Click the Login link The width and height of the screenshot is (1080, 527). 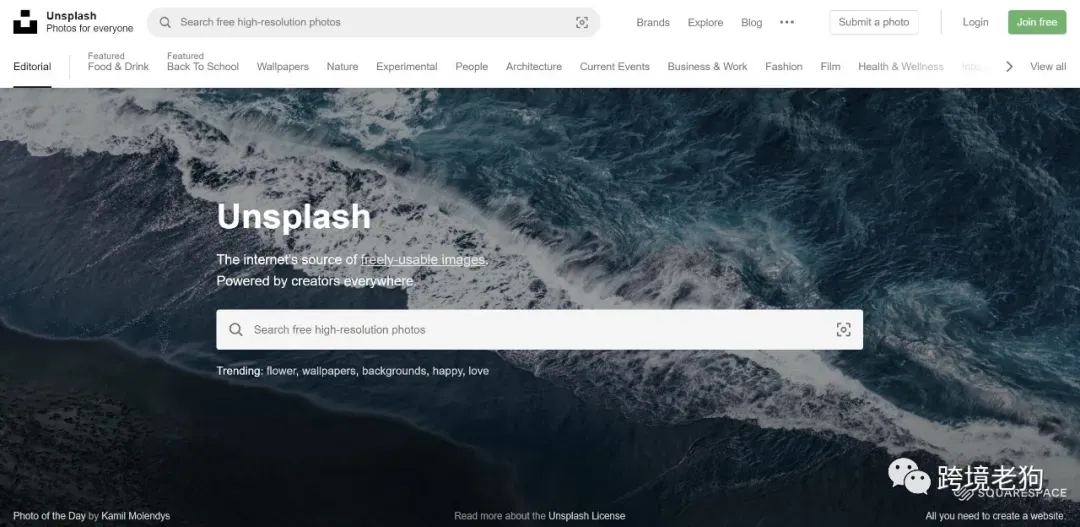pyautogui.click(x=975, y=22)
